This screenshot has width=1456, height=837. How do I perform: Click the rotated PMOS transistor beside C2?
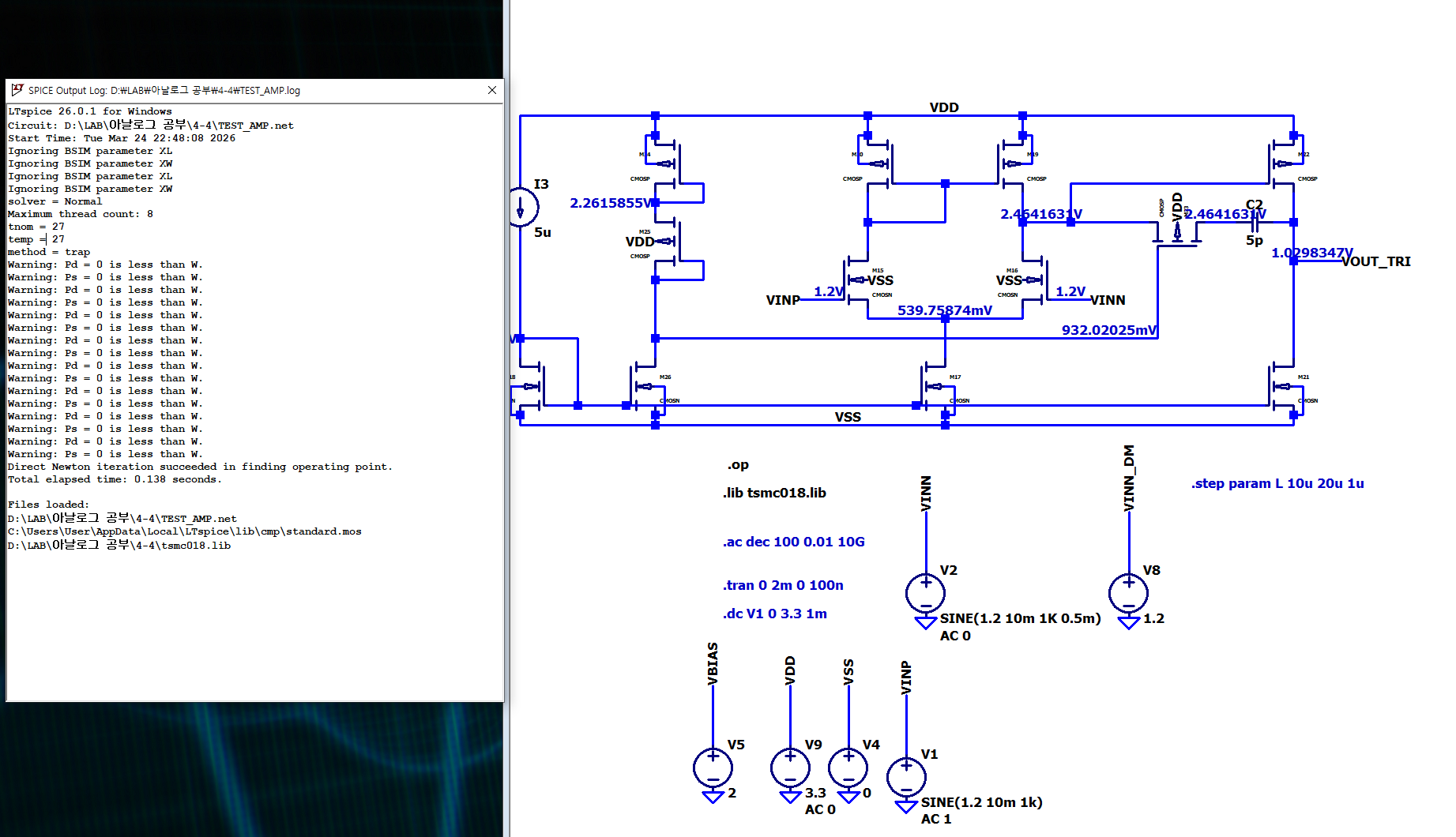pyautogui.click(x=1177, y=234)
